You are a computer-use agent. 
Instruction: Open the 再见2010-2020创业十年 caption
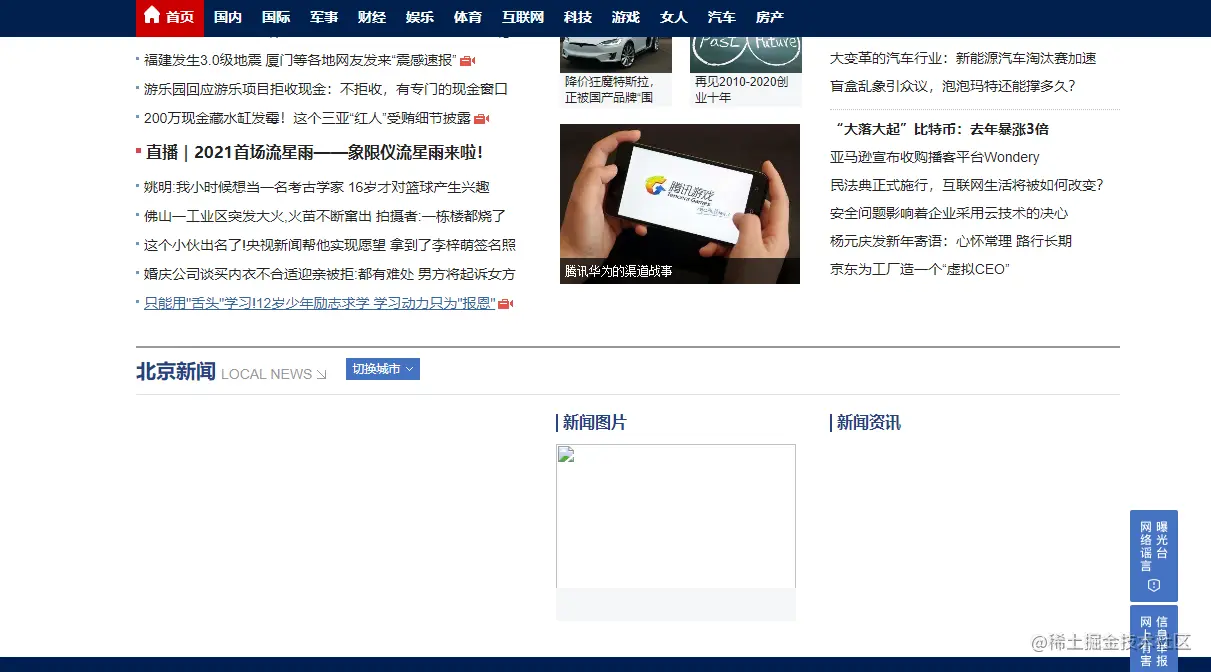point(742,89)
